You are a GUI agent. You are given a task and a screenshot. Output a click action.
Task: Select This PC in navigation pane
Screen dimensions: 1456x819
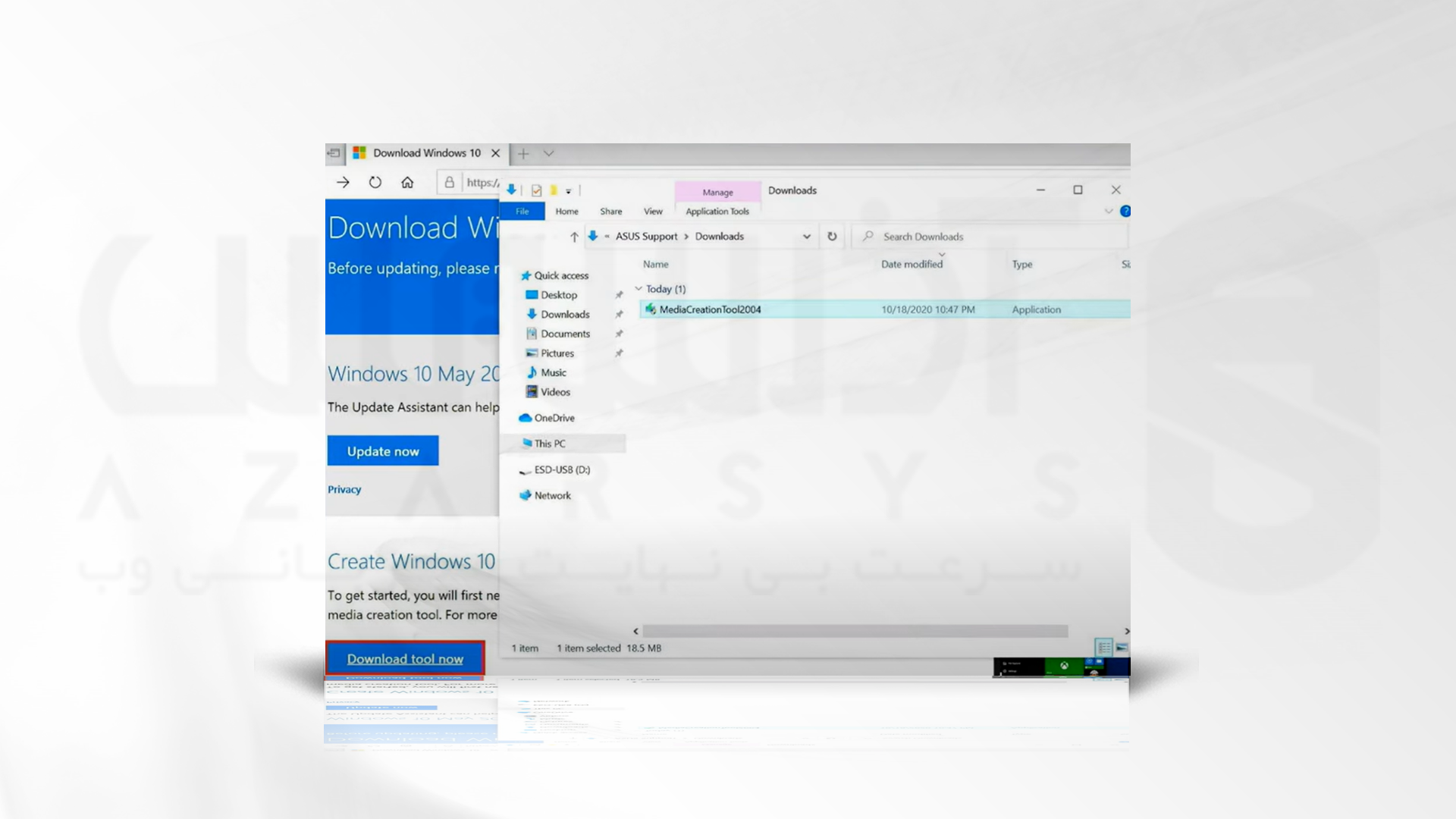562,444
